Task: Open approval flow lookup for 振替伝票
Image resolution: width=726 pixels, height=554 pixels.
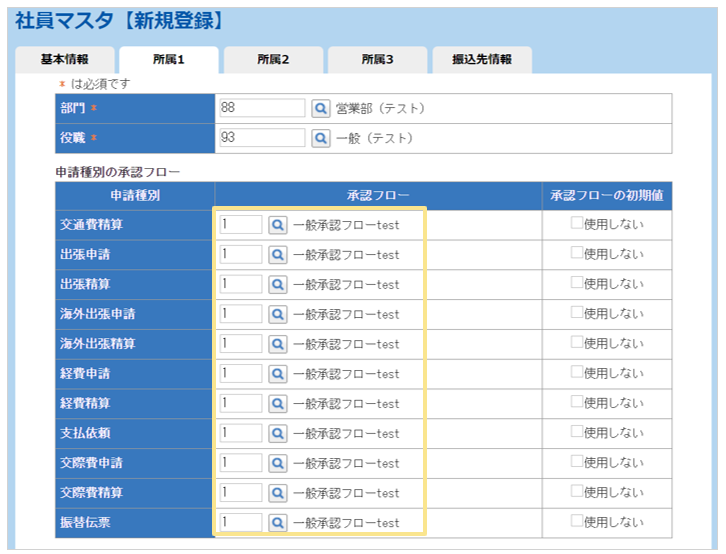Action: coord(279,522)
